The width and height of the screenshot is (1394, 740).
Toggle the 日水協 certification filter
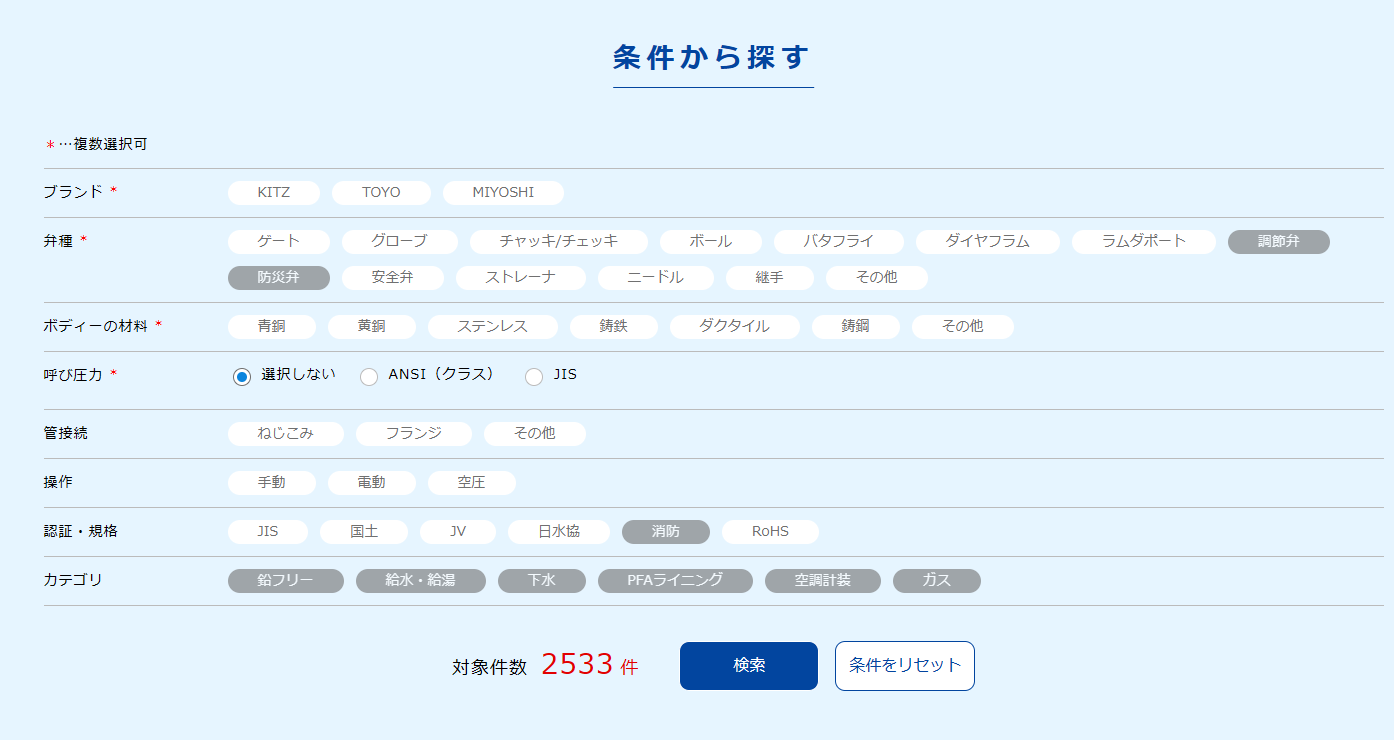click(559, 531)
